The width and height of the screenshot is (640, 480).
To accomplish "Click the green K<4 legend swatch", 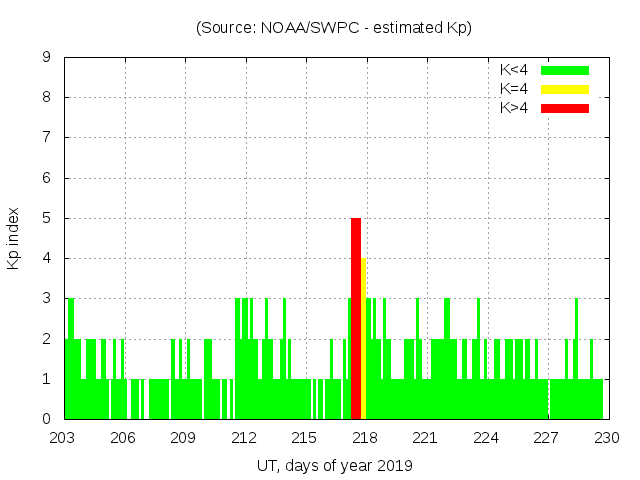I will point(565,70).
